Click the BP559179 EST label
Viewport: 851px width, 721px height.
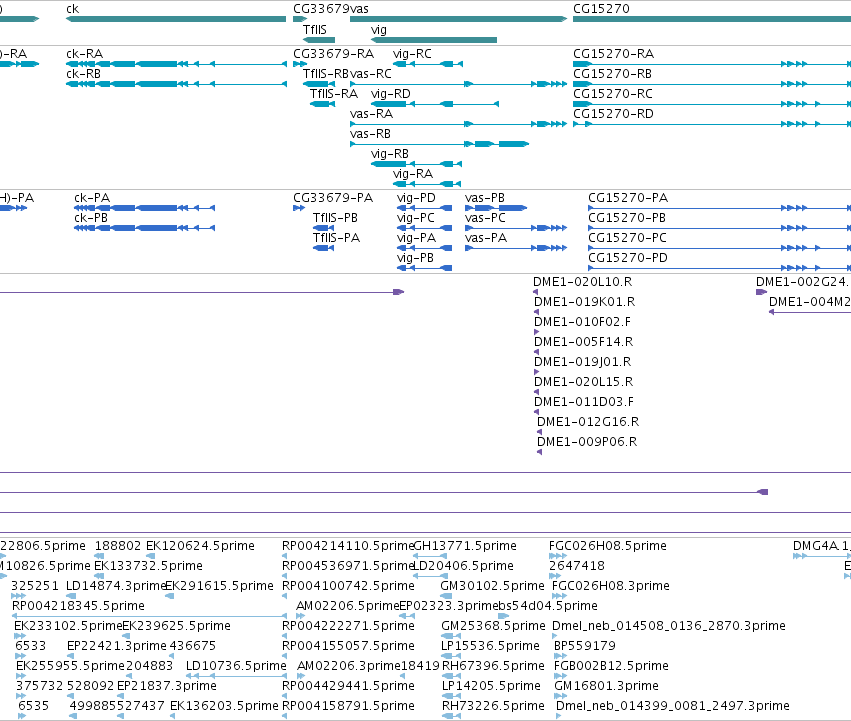585,646
